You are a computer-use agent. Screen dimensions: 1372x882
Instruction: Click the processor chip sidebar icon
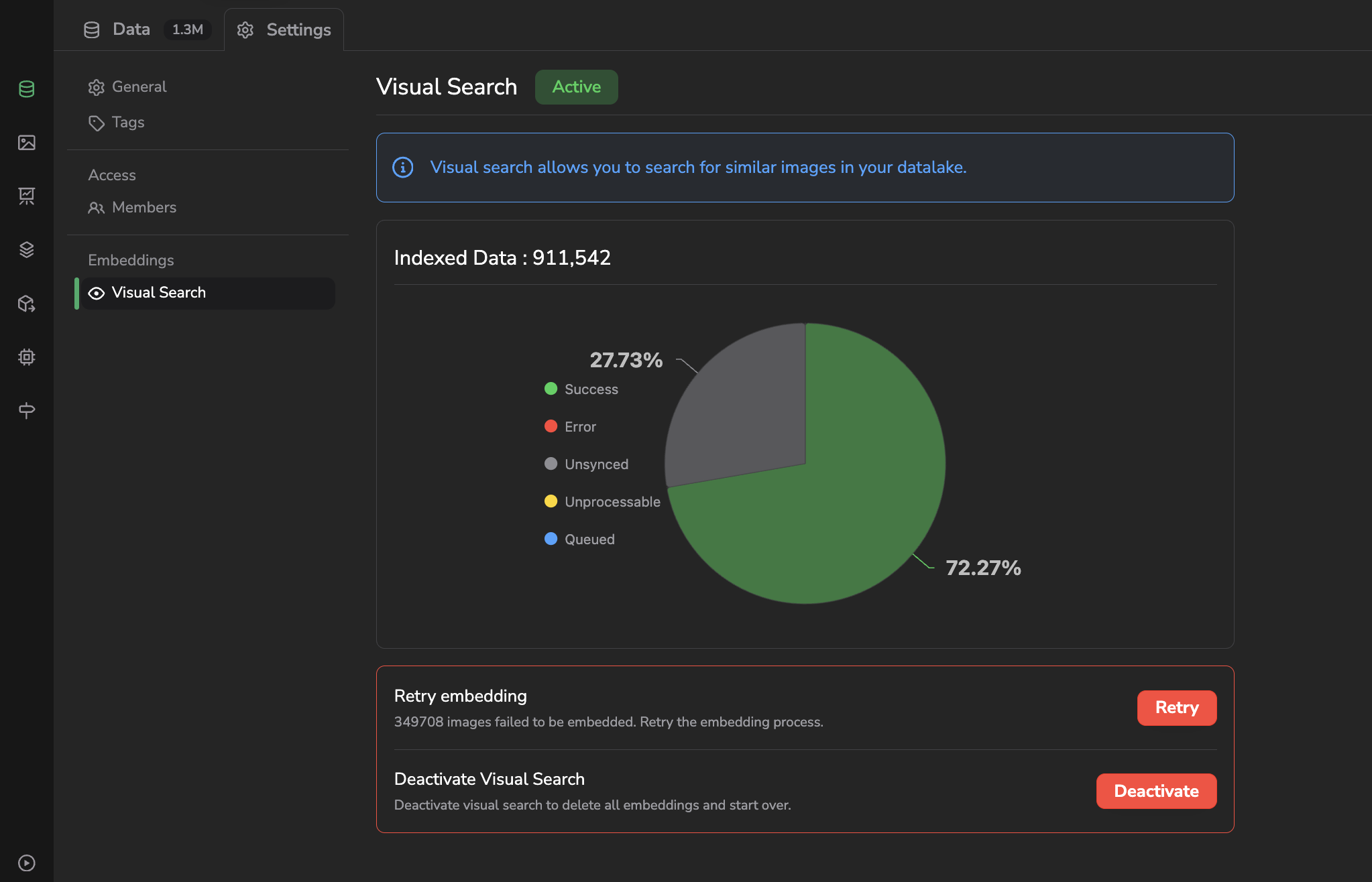coord(27,357)
